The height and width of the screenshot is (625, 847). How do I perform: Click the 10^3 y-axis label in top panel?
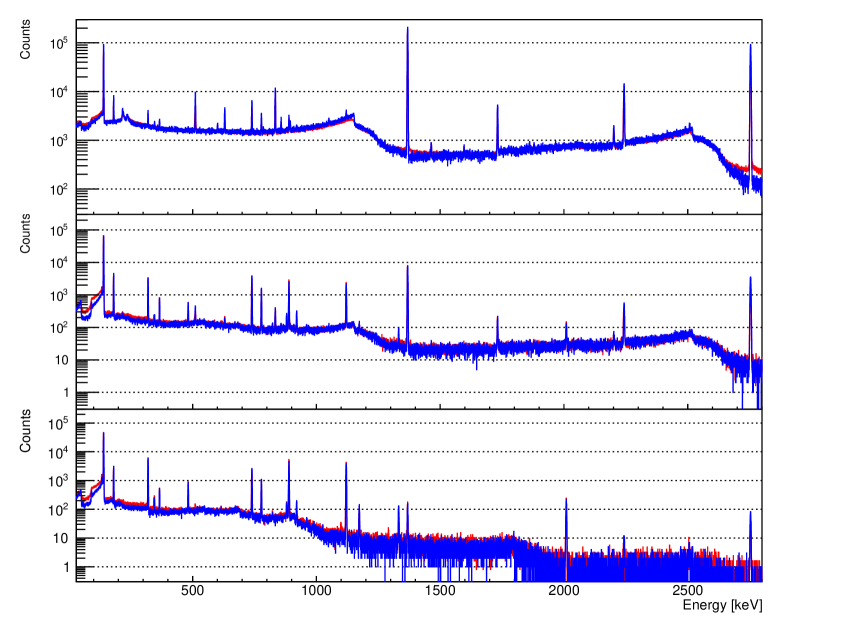tap(59, 140)
